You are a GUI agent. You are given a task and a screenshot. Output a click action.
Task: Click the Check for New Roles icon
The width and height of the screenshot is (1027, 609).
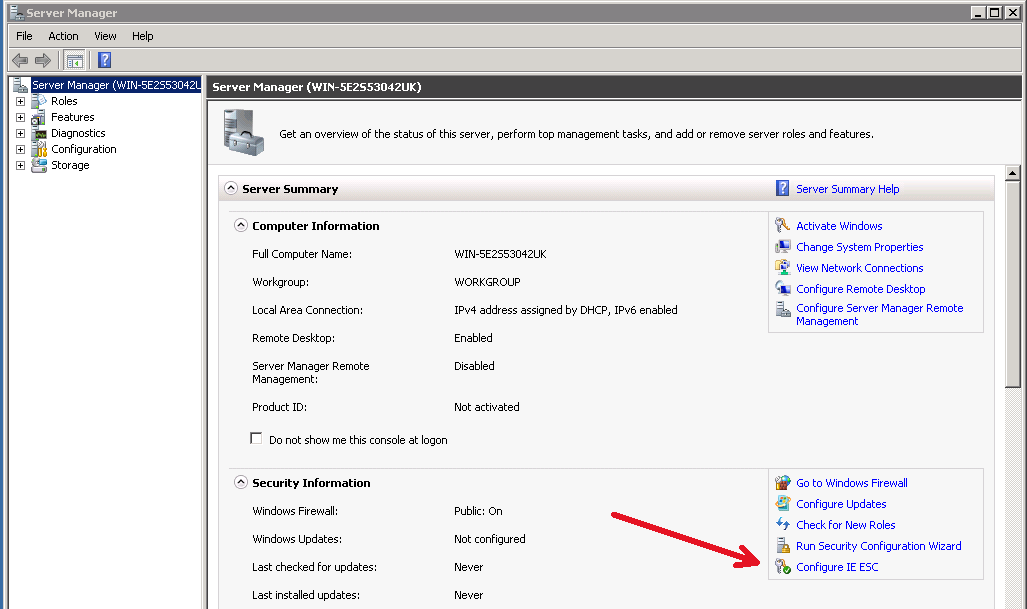783,525
